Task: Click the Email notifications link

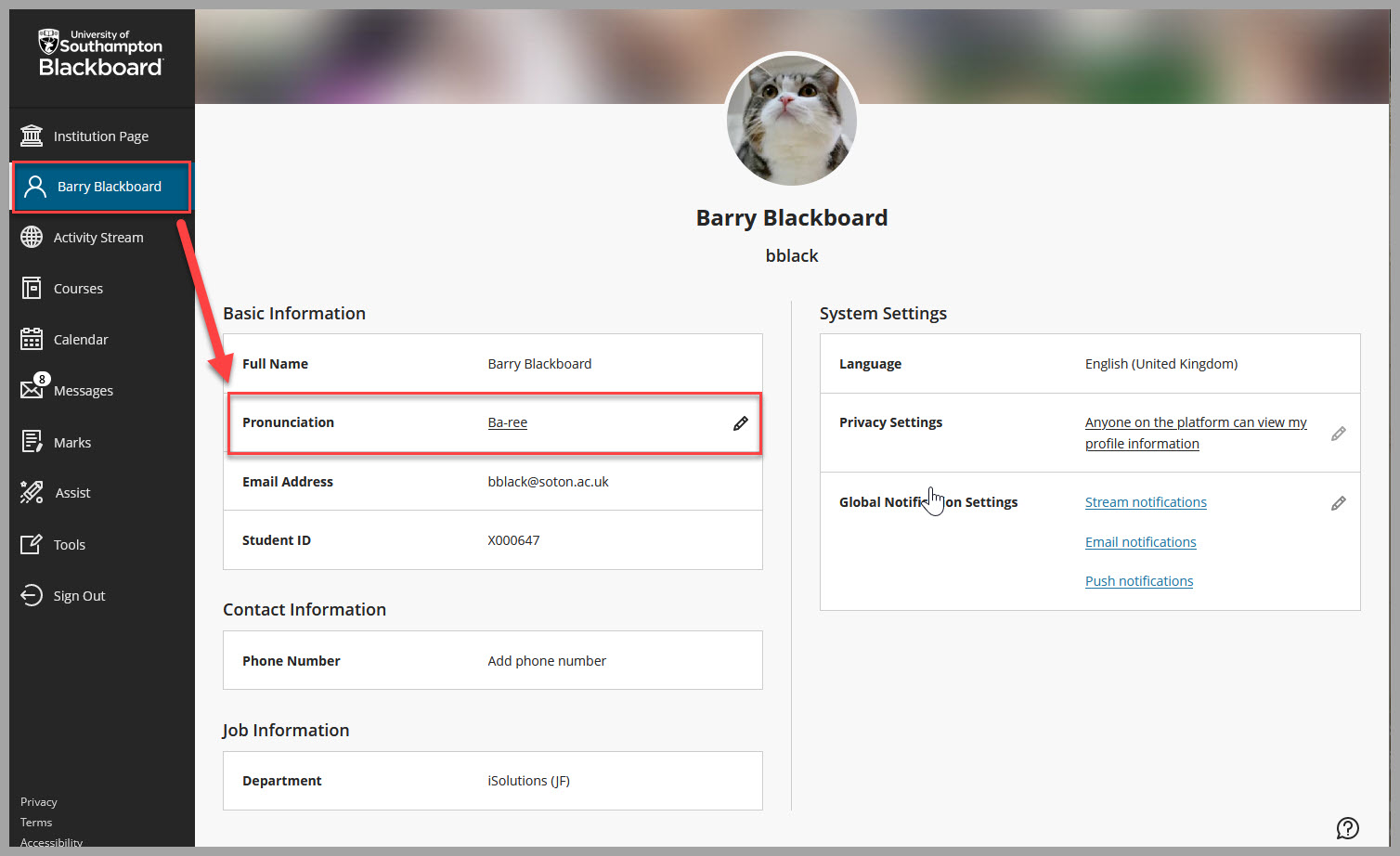Action: [x=1140, y=542]
